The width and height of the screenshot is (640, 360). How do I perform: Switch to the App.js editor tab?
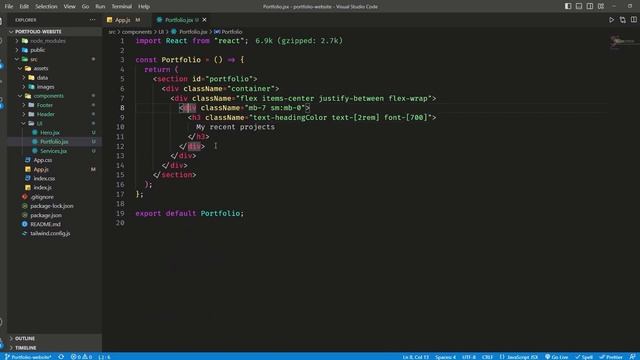126,20
